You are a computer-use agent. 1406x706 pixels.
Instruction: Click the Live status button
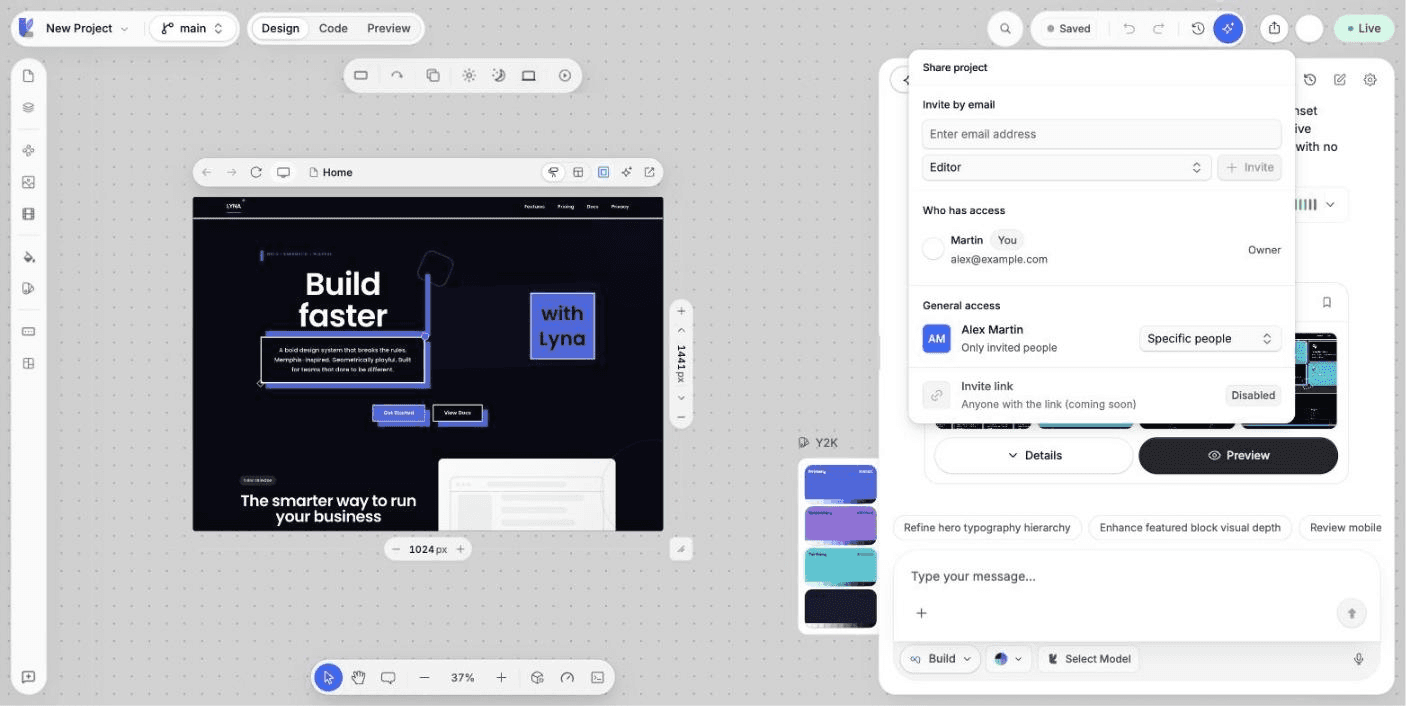pyautogui.click(x=1364, y=28)
